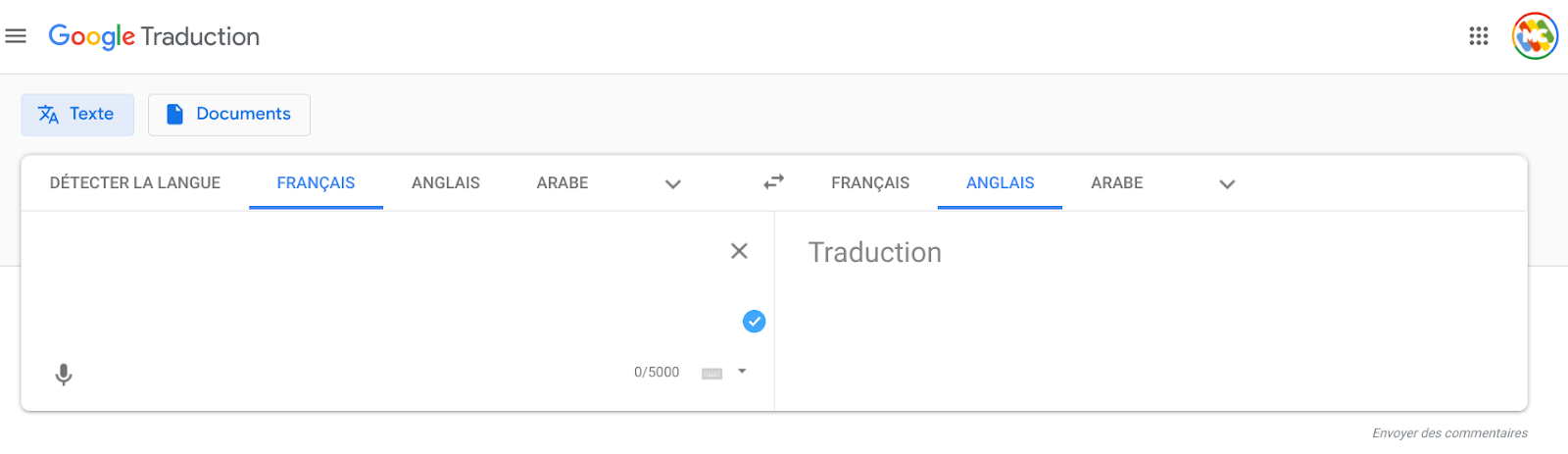Viewport: 1568px width, 454px height.
Task: Expand the input tools dropdown arrow
Action: point(742,372)
